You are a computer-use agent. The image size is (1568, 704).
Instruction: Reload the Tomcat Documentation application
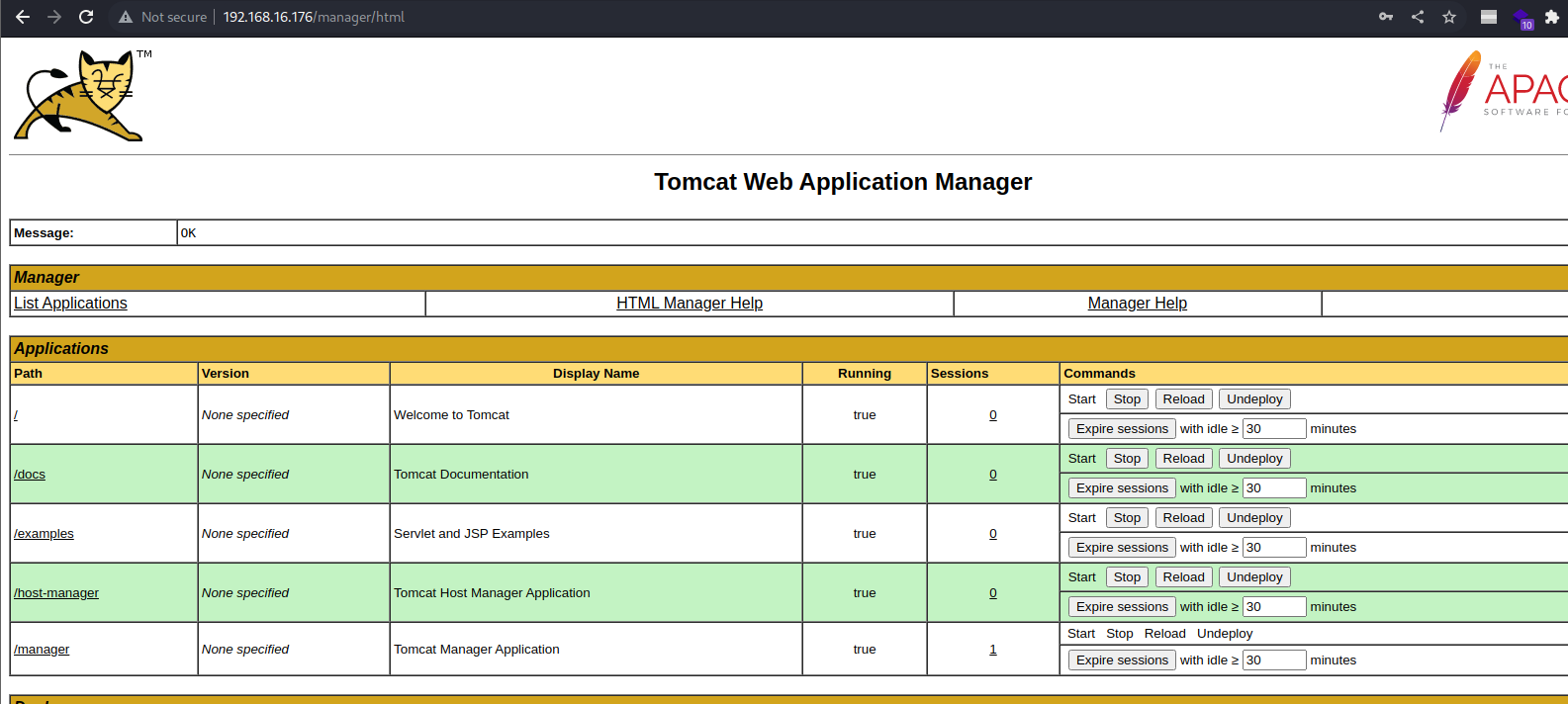pos(1183,459)
